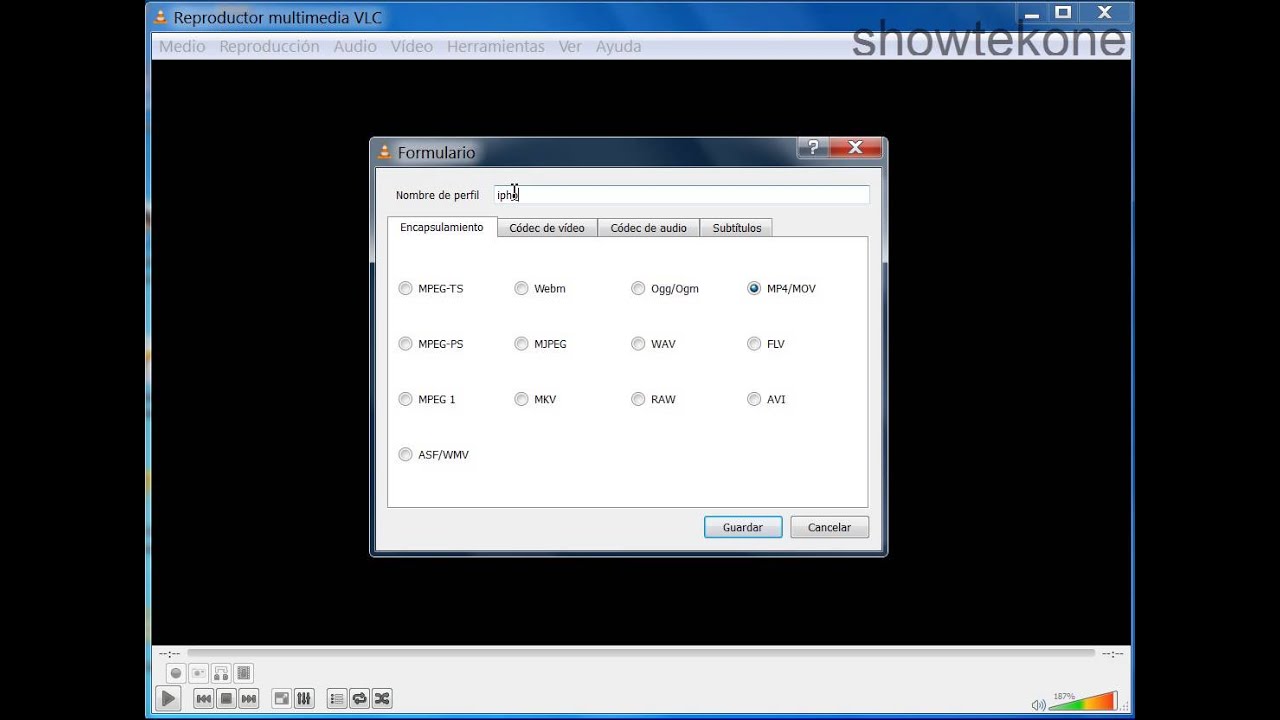The width and height of the screenshot is (1280, 720).
Task: Open the Ver menu
Action: point(570,46)
